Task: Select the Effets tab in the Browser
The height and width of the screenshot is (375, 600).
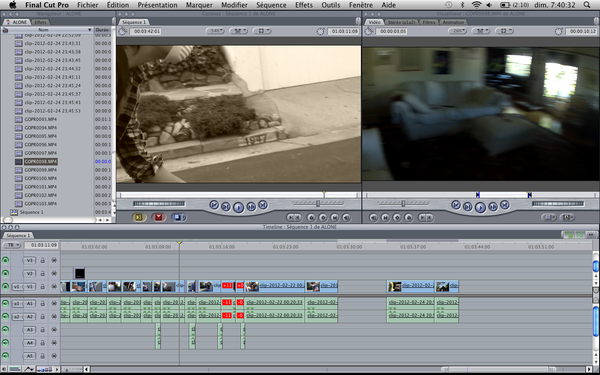Action: [x=41, y=22]
